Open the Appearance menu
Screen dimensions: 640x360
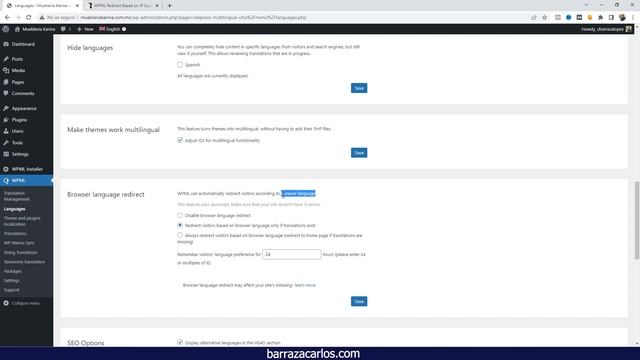click(x=24, y=109)
